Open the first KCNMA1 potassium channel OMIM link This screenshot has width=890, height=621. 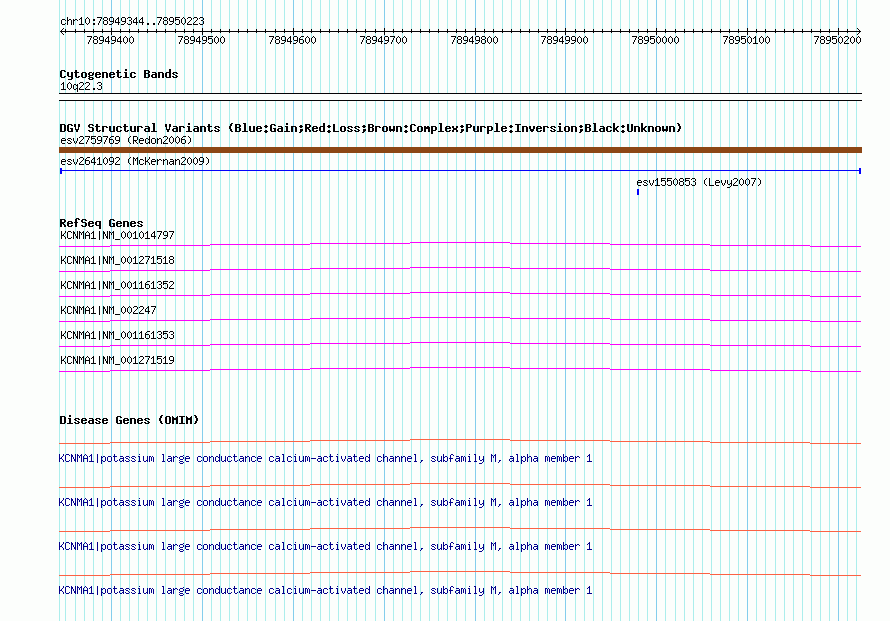(x=325, y=459)
